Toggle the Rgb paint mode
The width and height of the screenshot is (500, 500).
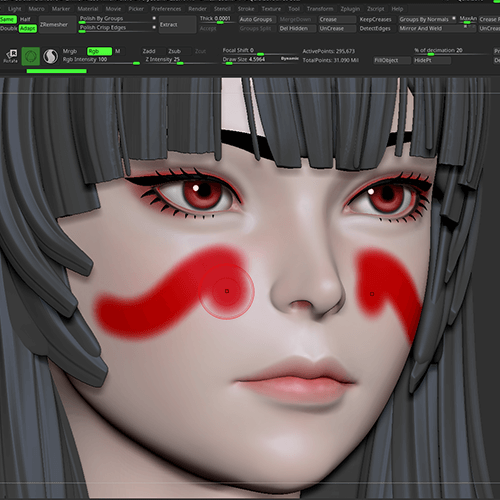coord(99,51)
